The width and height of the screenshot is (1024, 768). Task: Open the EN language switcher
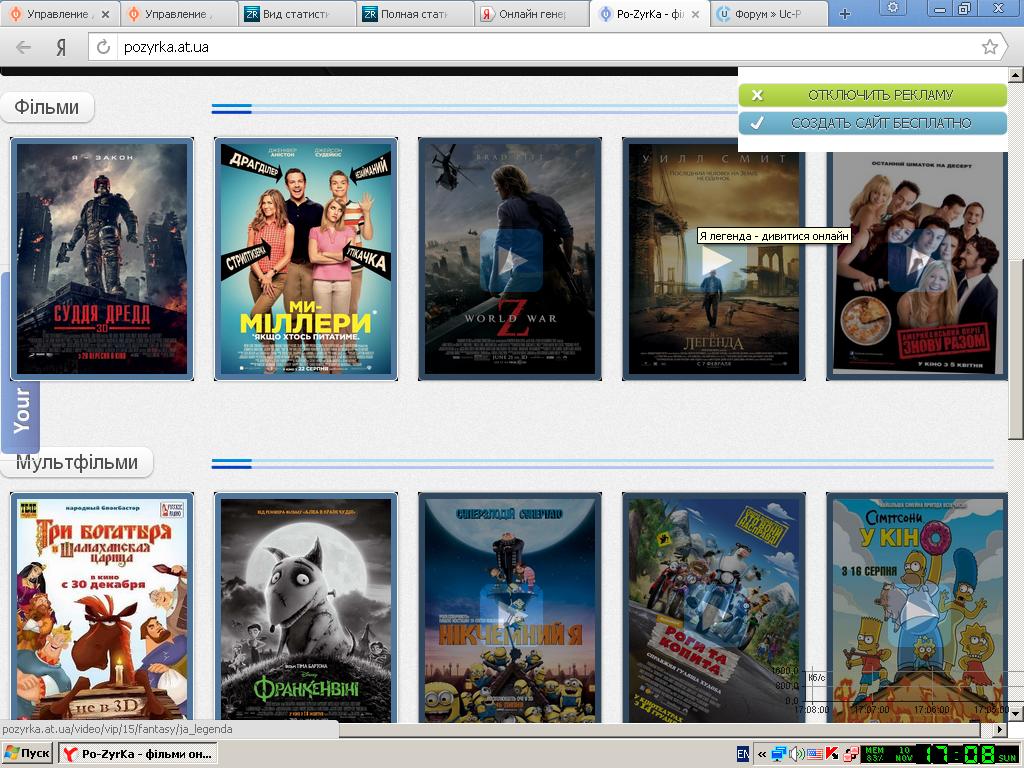[x=743, y=754]
